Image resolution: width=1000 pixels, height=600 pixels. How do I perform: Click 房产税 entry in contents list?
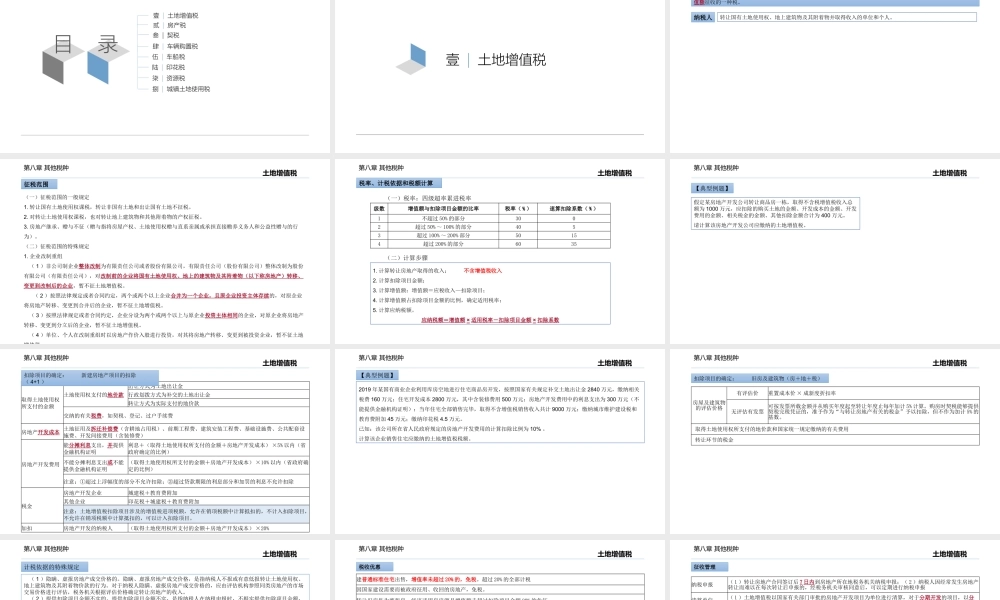point(177,26)
